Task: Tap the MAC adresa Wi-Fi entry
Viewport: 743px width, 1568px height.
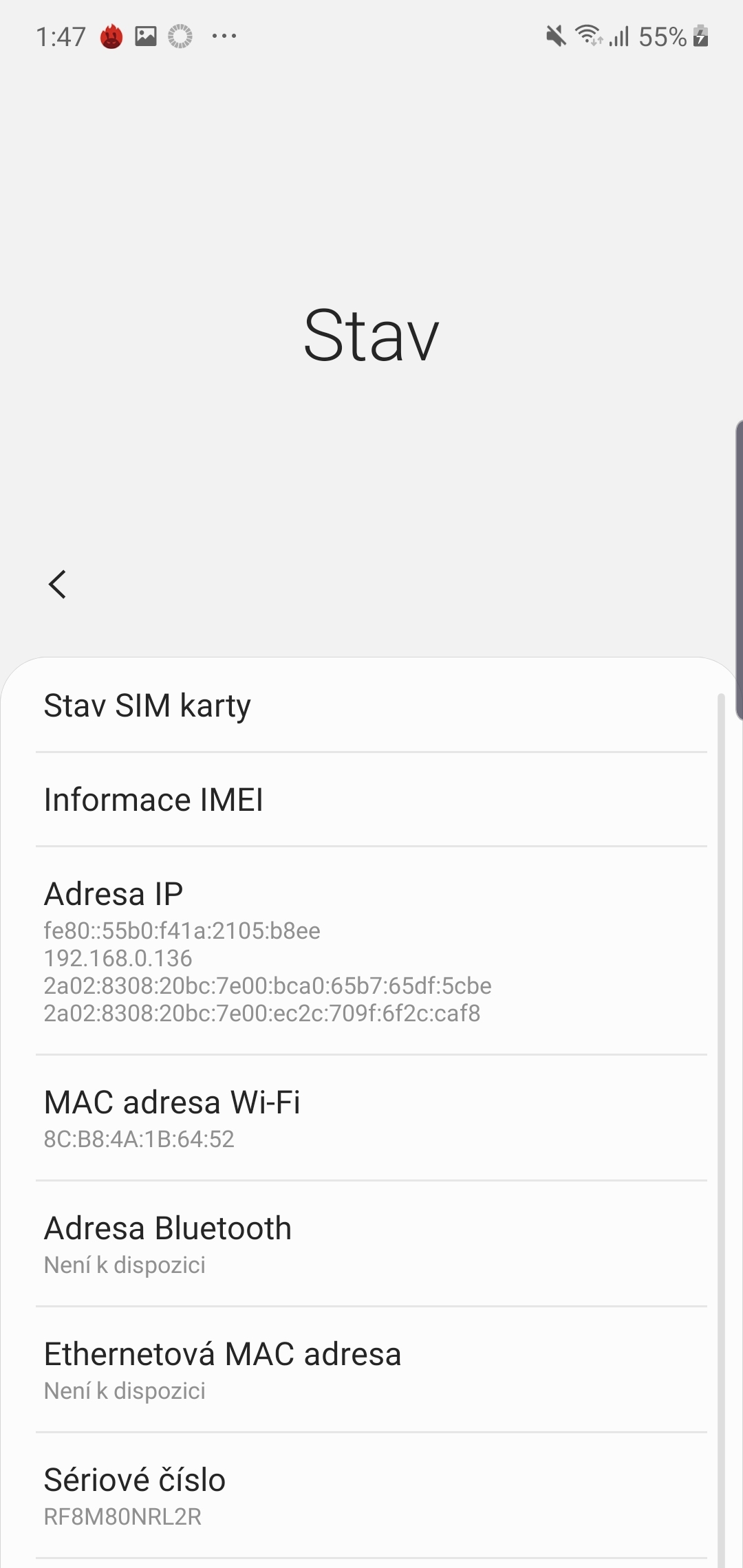Action: pos(371,1118)
